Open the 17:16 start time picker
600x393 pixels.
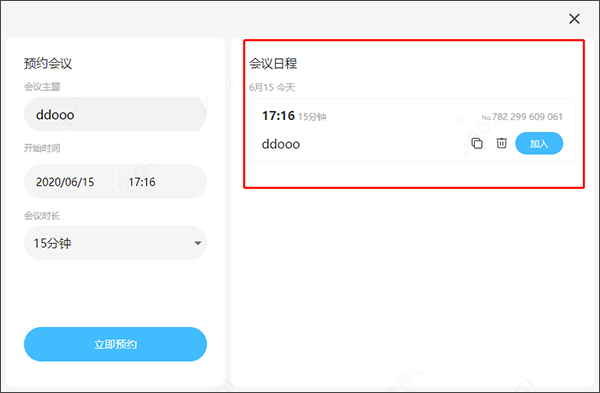pyautogui.click(x=161, y=182)
